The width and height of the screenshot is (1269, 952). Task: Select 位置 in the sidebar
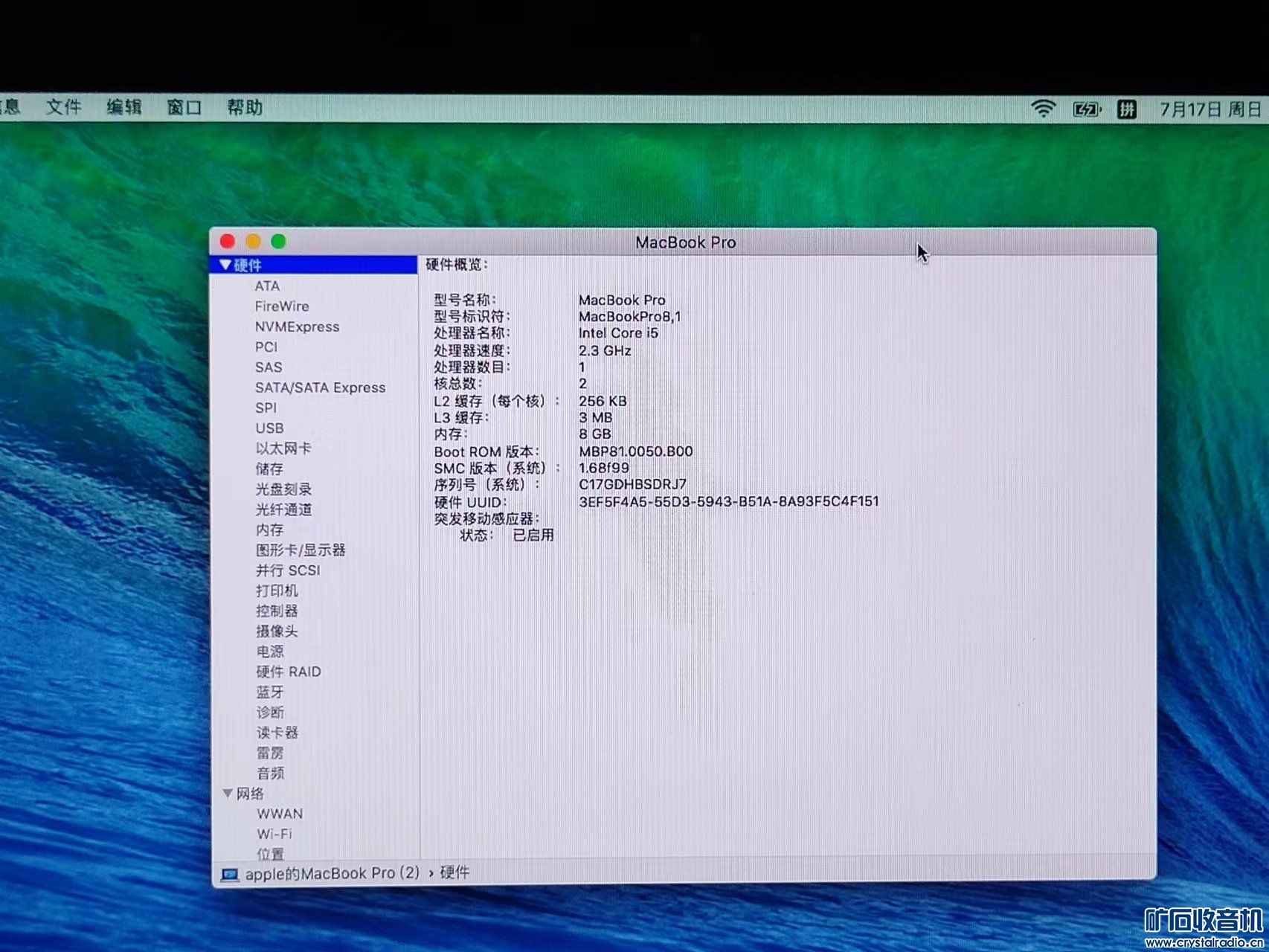point(271,854)
